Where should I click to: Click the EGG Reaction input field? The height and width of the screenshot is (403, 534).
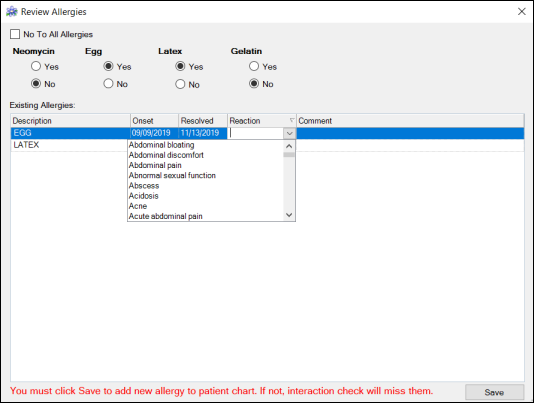[256, 133]
